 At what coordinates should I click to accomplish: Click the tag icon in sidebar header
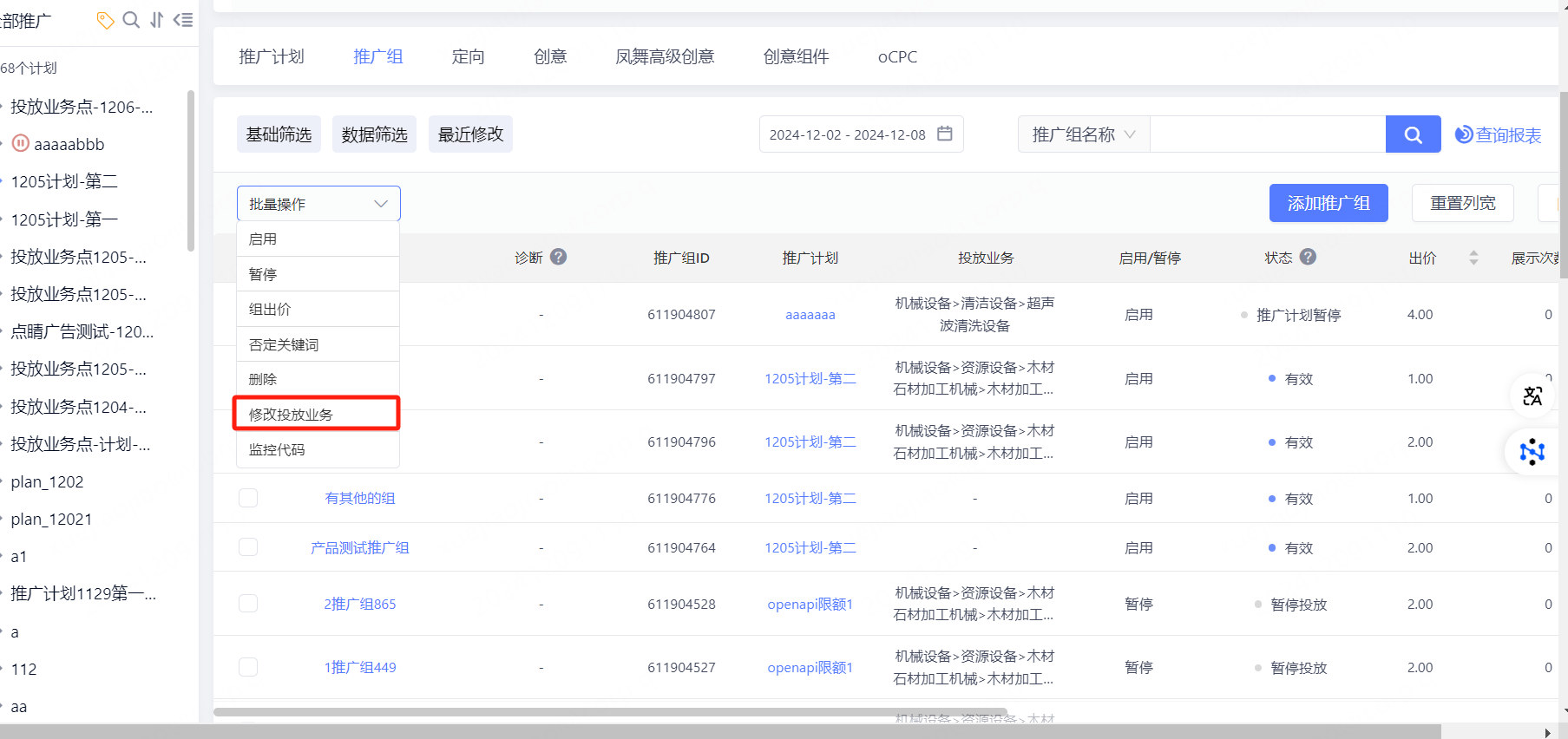(105, 20)
